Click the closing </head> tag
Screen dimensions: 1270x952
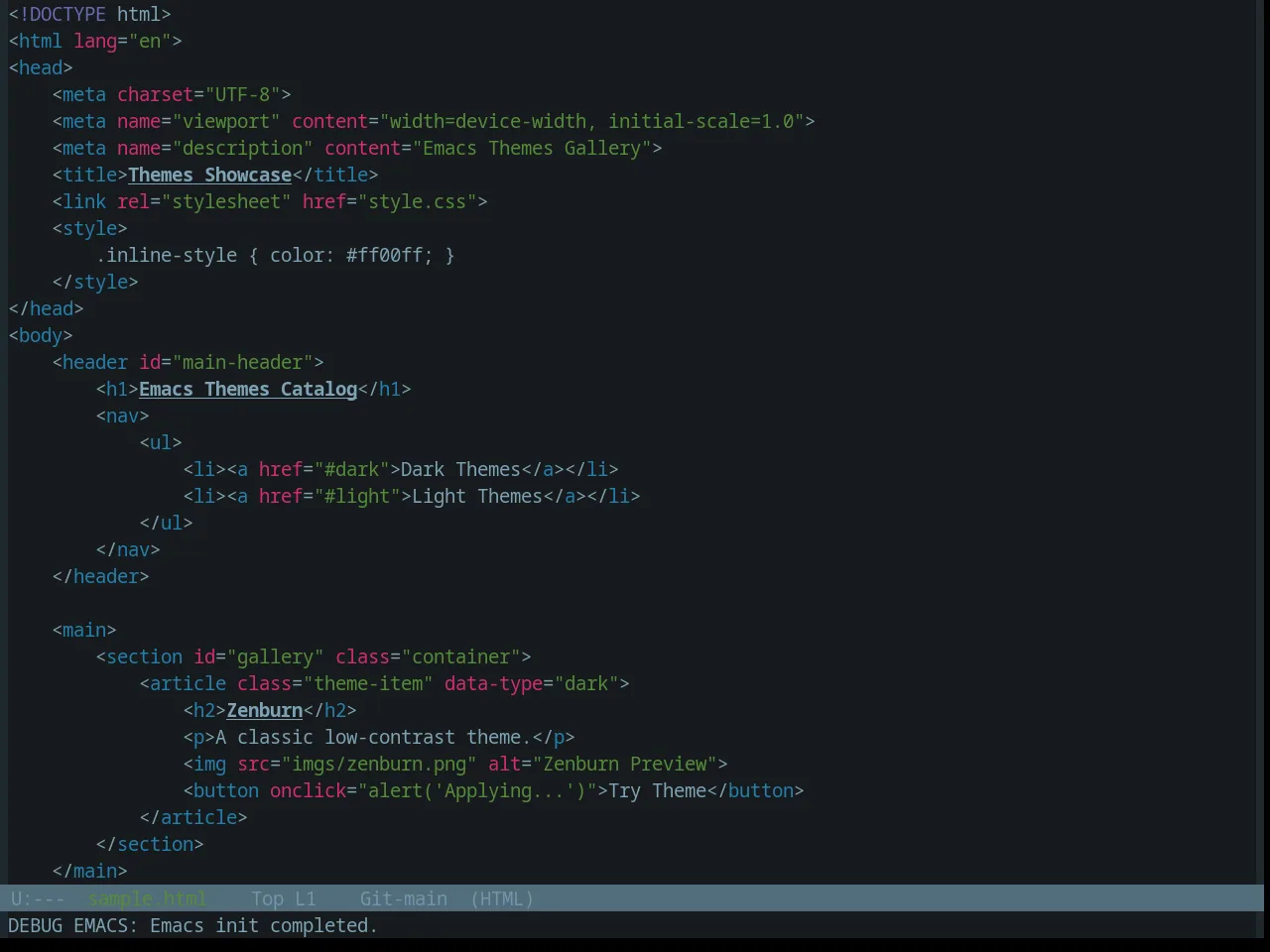[46, 308]
